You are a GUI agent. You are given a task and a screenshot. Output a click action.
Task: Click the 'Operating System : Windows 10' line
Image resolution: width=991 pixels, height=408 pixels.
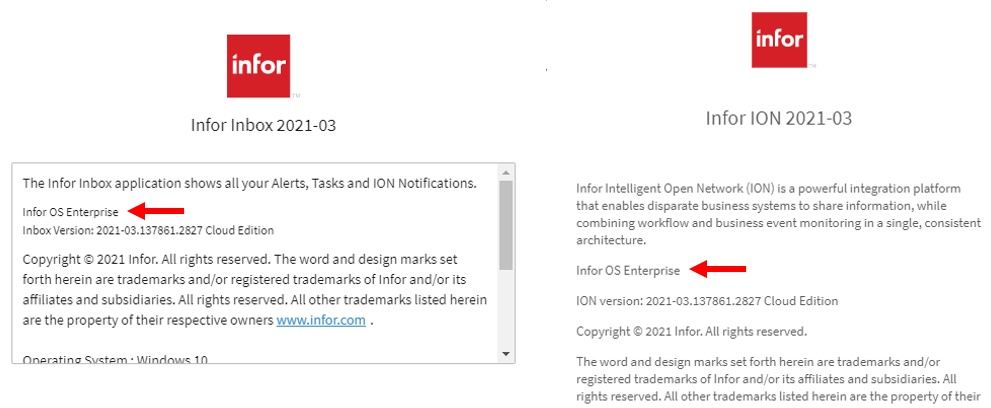click(115, 357)
